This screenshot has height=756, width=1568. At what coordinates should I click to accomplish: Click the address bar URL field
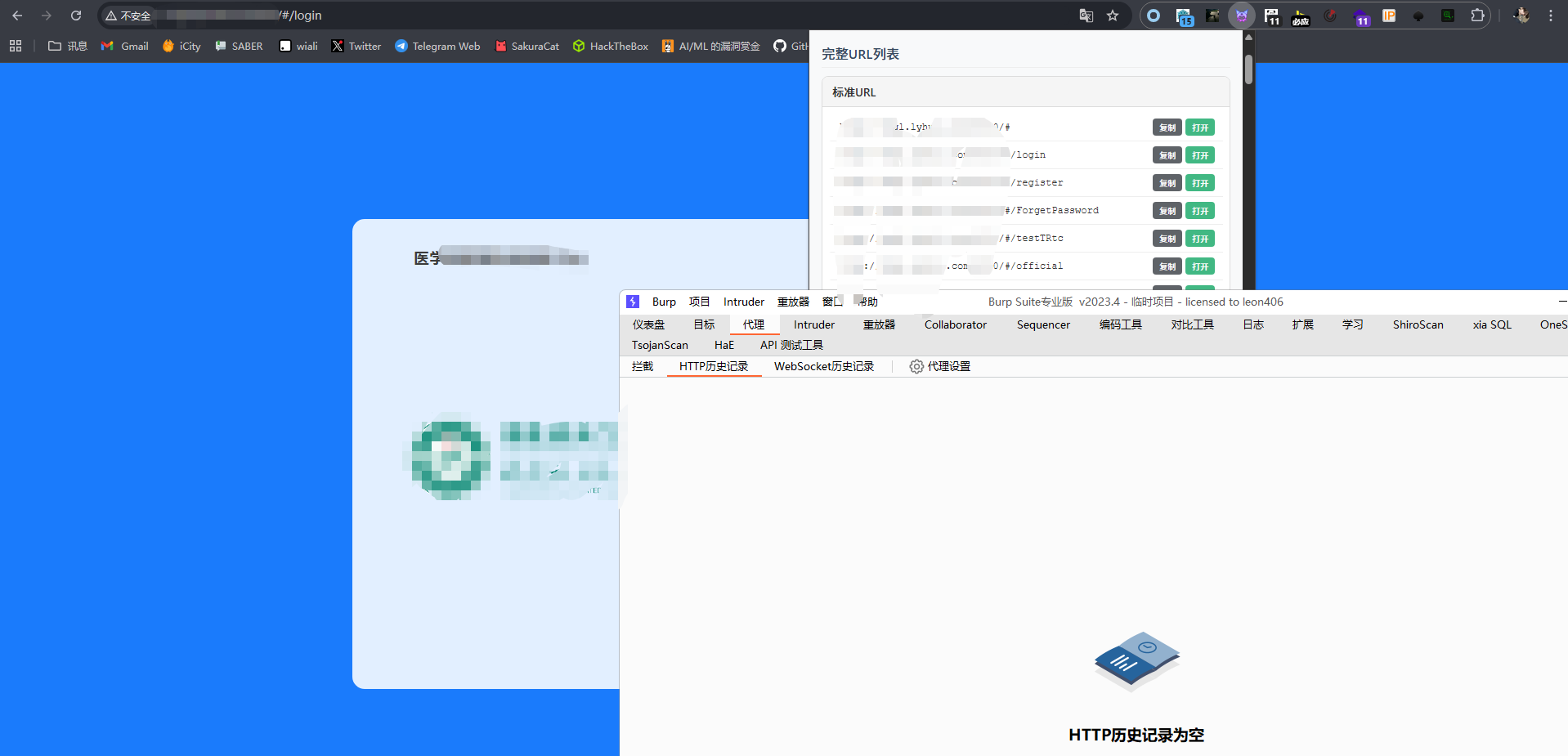coord(613,16)
